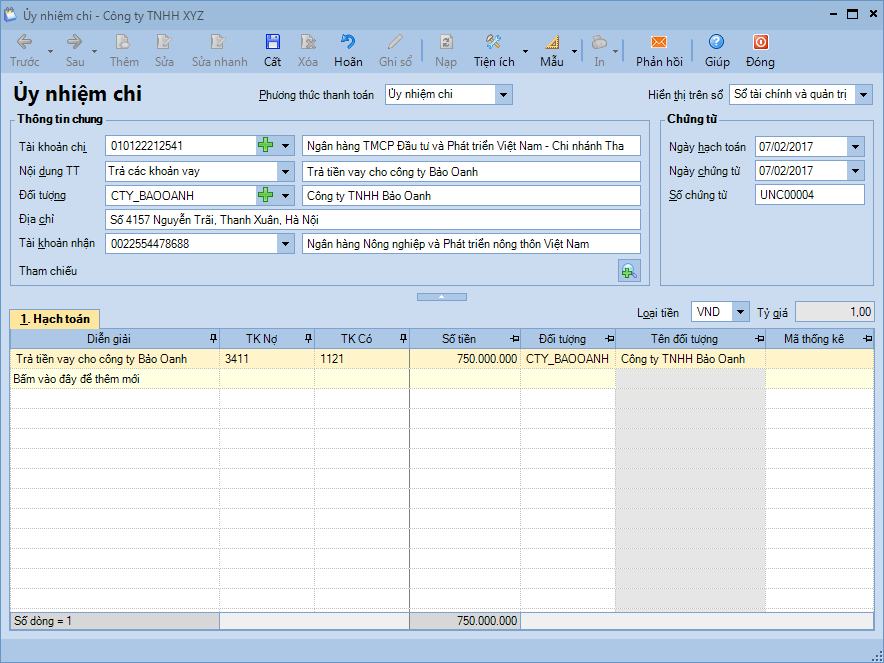Click the Mẫu template icon
The height and width of the screenshot is (663, 884).
pos(552,42)
